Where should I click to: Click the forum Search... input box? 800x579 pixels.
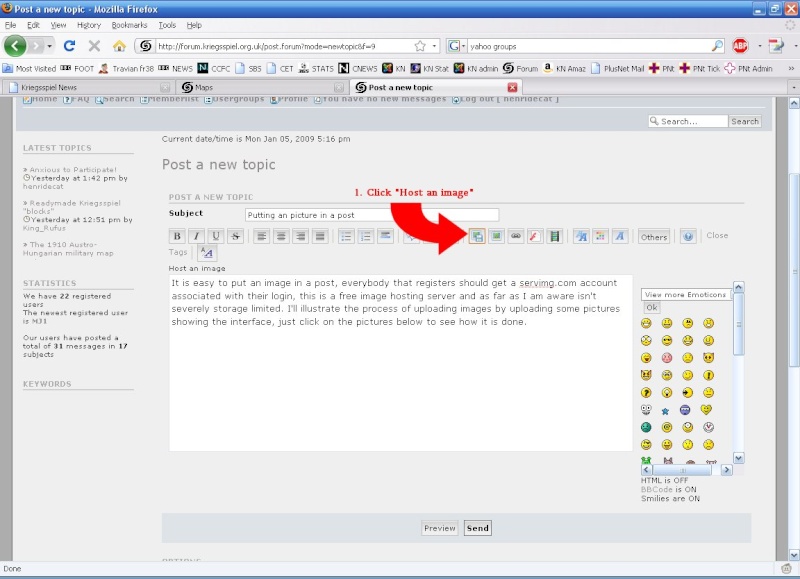point(688,121)
